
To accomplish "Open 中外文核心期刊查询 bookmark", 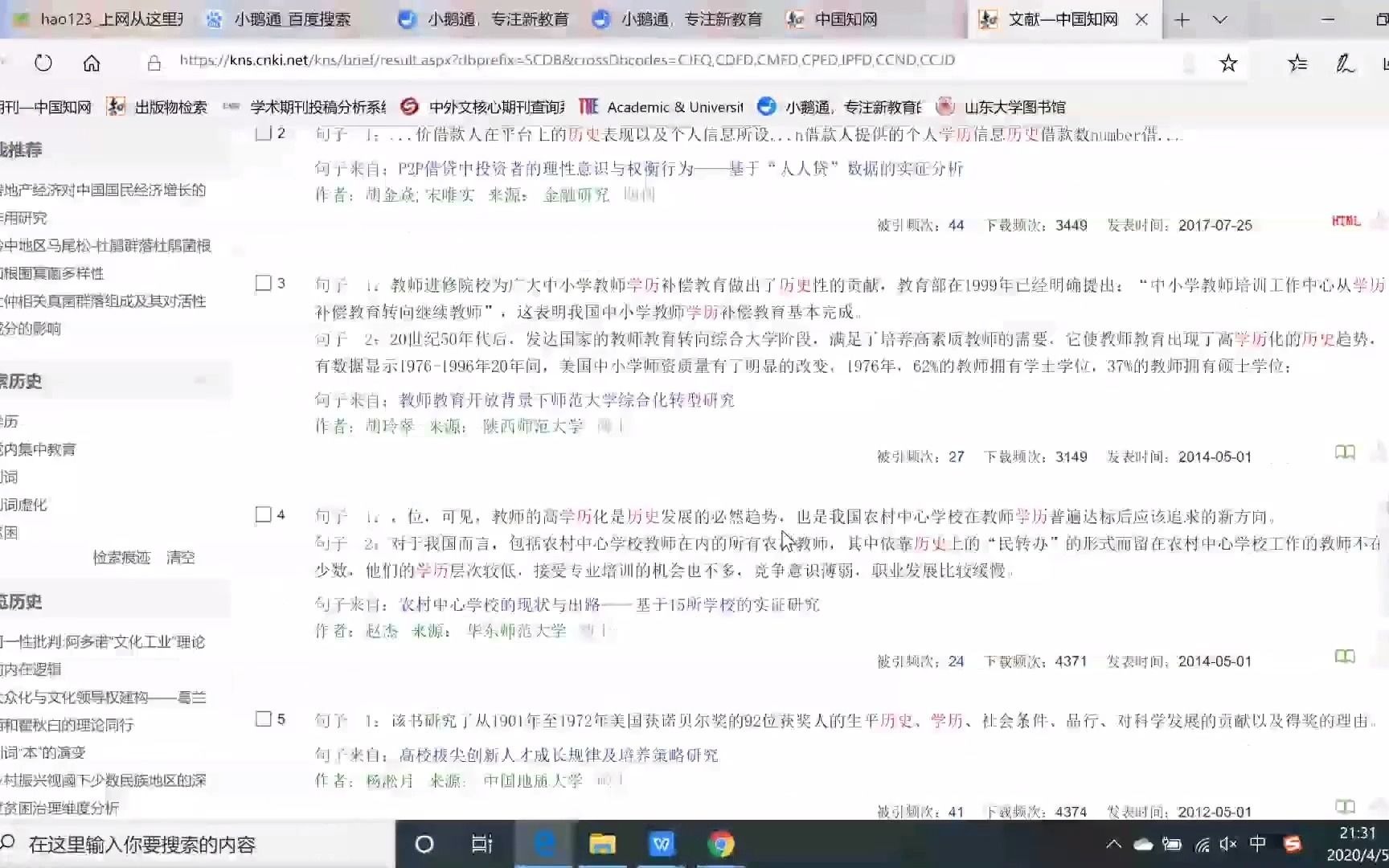I will click(x=482, y=107).
